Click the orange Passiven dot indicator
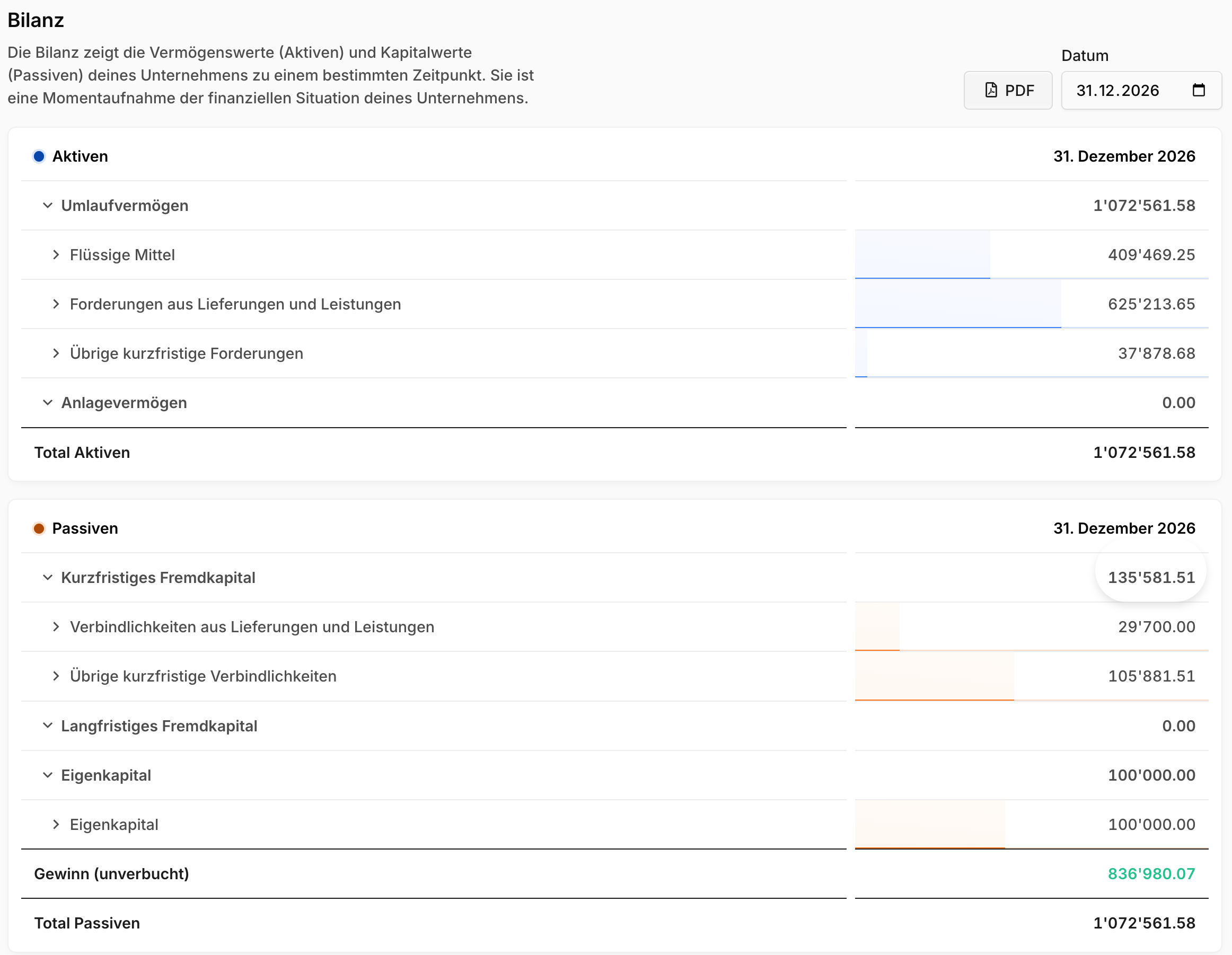Viewport: 1232px width, 955px height. click(39, 528)
